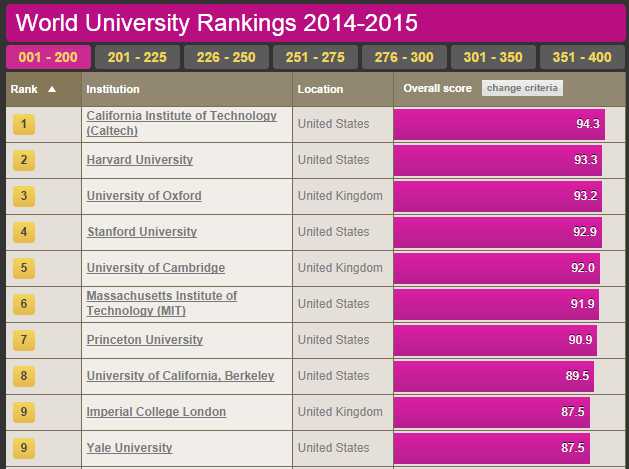
Task: Open the Imperial College London link
Action: [156, 412]
